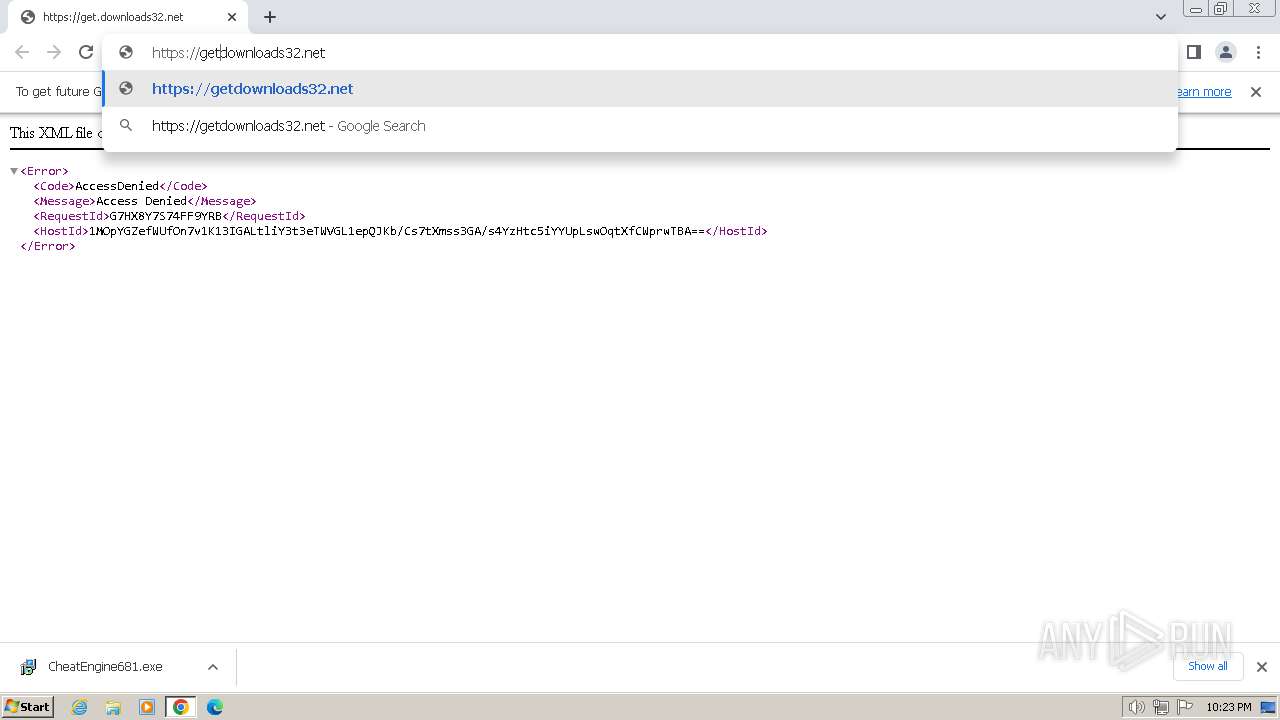This screenshot has width=1280, height=720.
Task: Close the get.downloads32.net tab
Action: click(232, 17)
